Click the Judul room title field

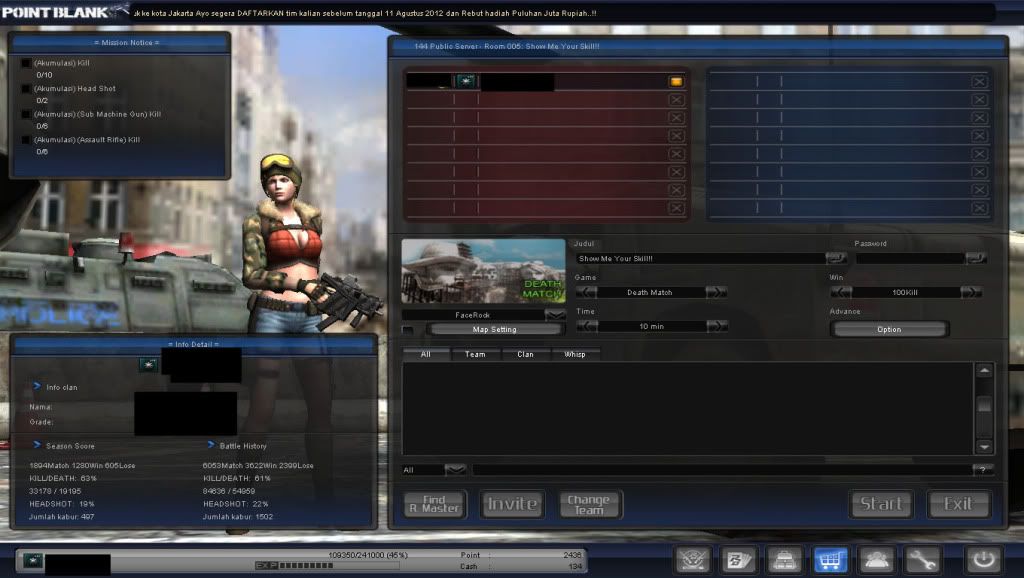(700, 259)
